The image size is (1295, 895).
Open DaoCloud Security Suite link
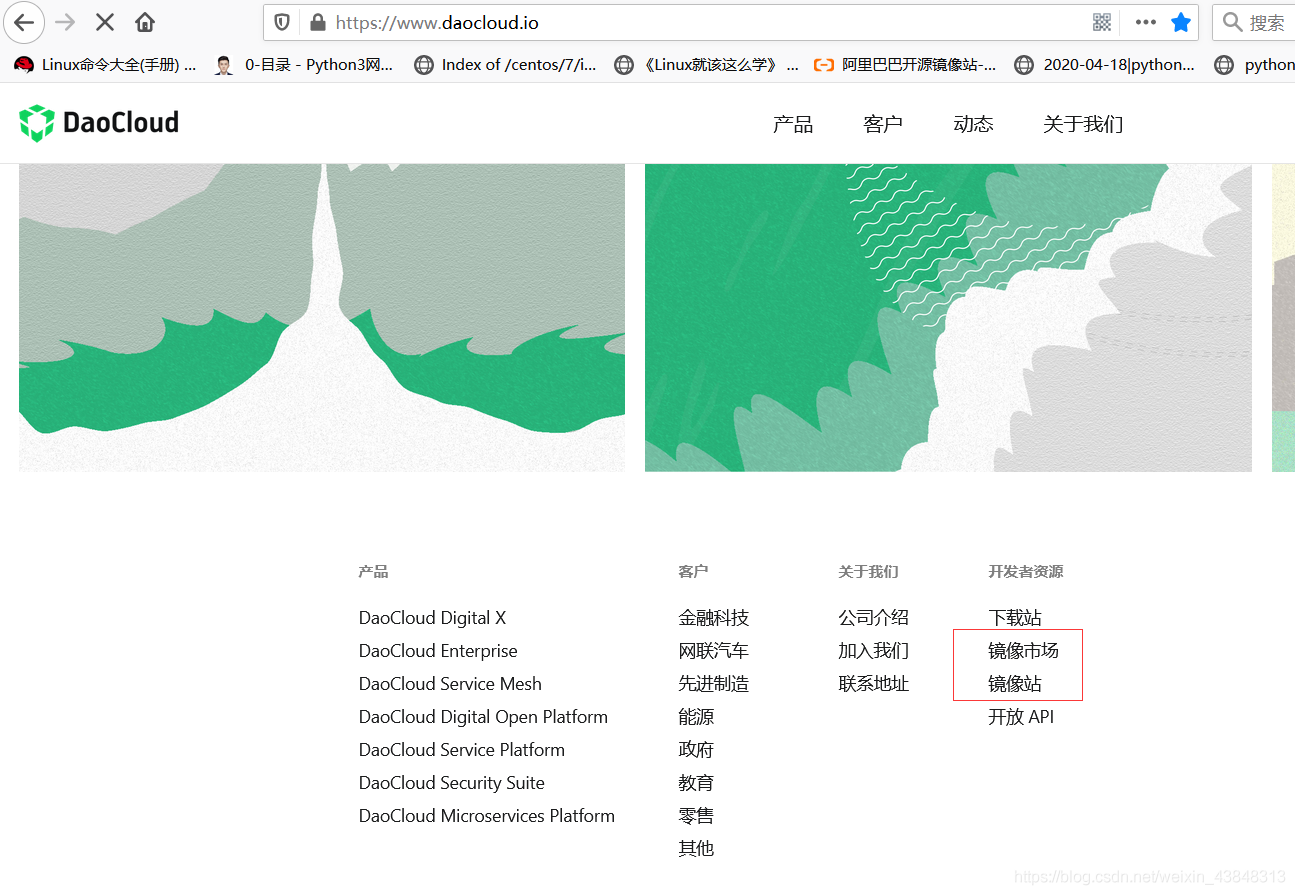[452, 783]
